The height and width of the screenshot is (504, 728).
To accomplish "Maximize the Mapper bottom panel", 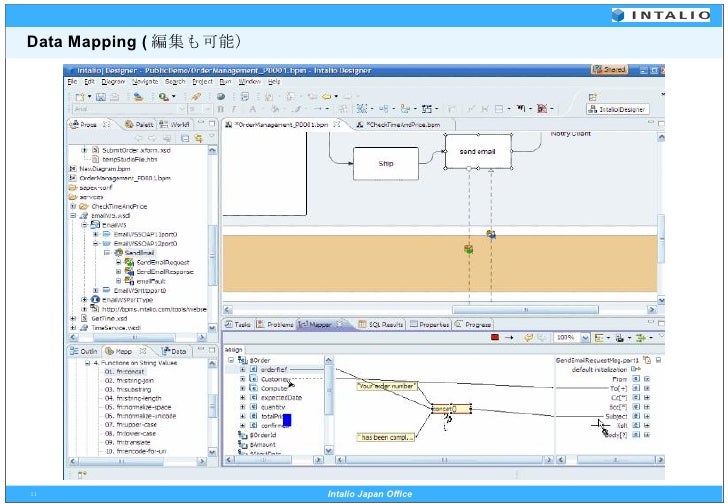I will tap(661, 323).
